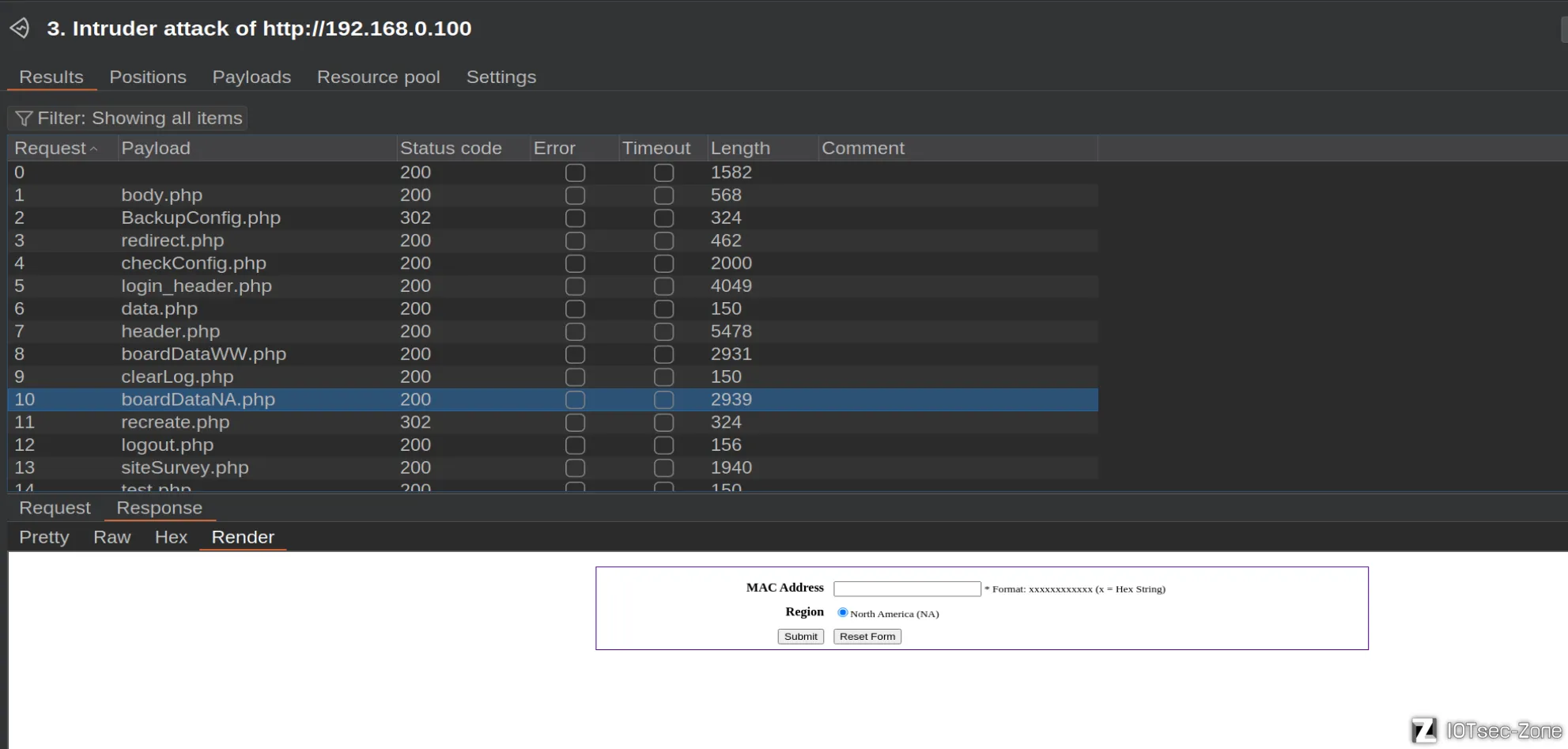Select North America (NA) region radio button
This screenshot has width=1568, height=749.
click(843, 612)
